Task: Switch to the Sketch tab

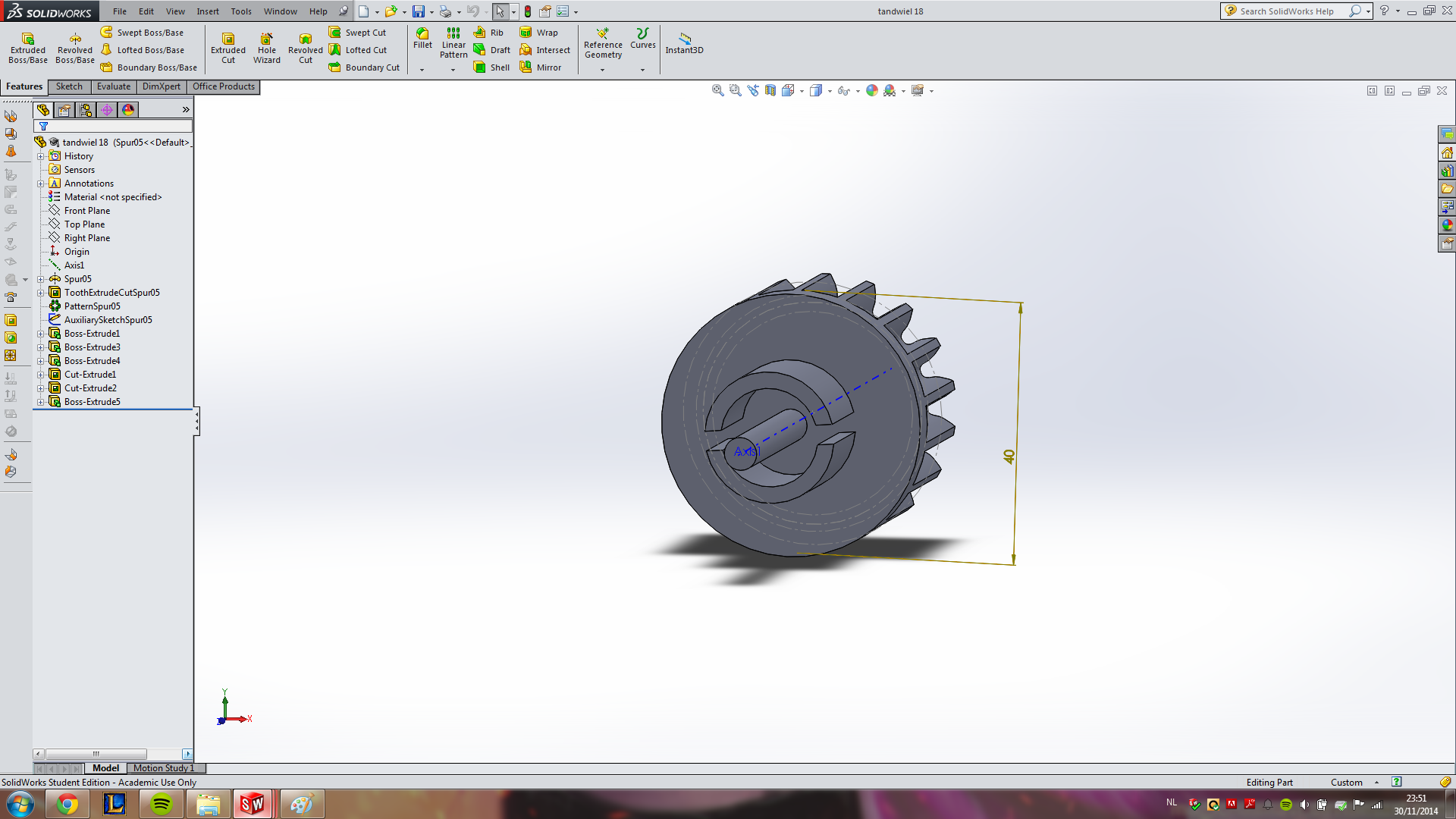Action: pyautogui.click(x=69, y=86)
